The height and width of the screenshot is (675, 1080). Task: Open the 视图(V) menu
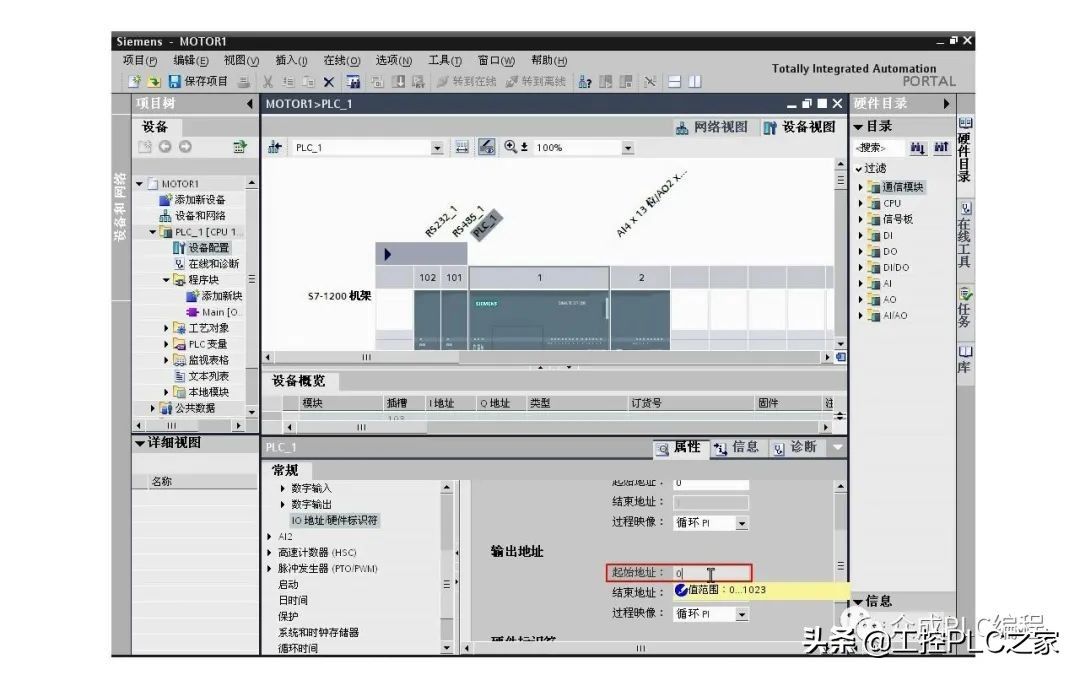(x=241, y=61)
